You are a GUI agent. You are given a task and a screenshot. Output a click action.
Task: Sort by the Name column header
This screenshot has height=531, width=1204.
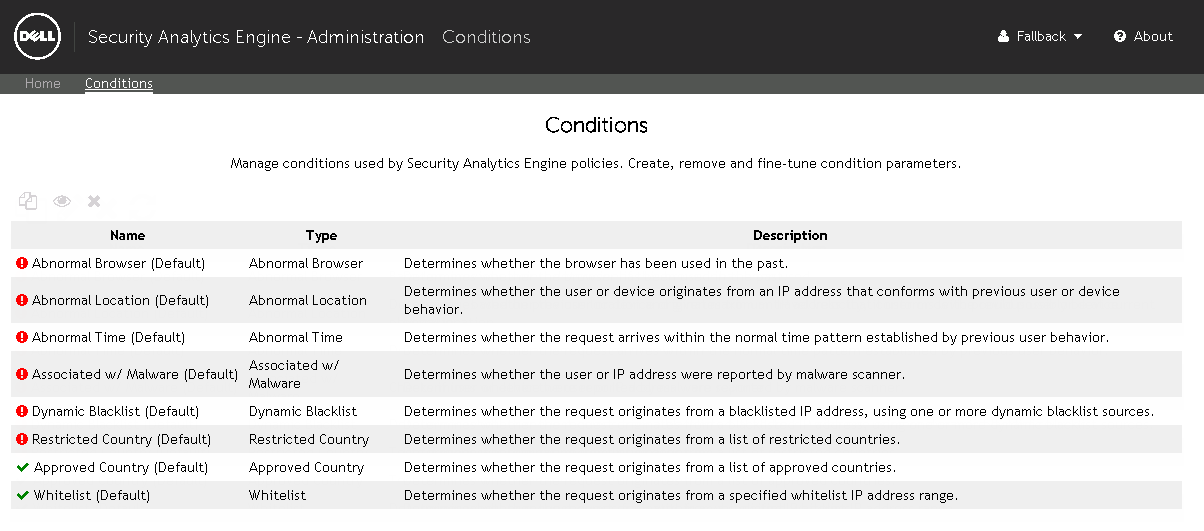[128, 235]
